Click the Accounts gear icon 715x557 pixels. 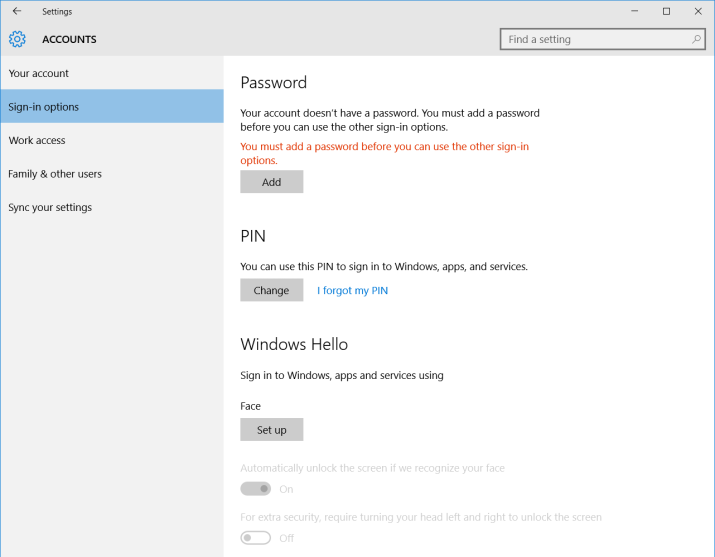(17, 40)
